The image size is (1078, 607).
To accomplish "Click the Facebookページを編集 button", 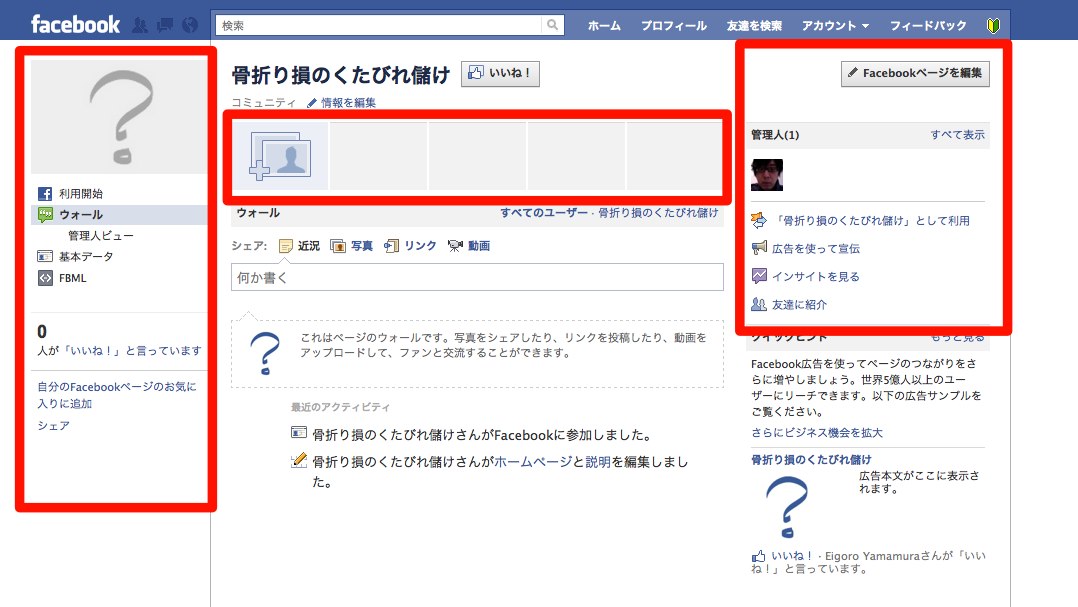I will point(915,74).
